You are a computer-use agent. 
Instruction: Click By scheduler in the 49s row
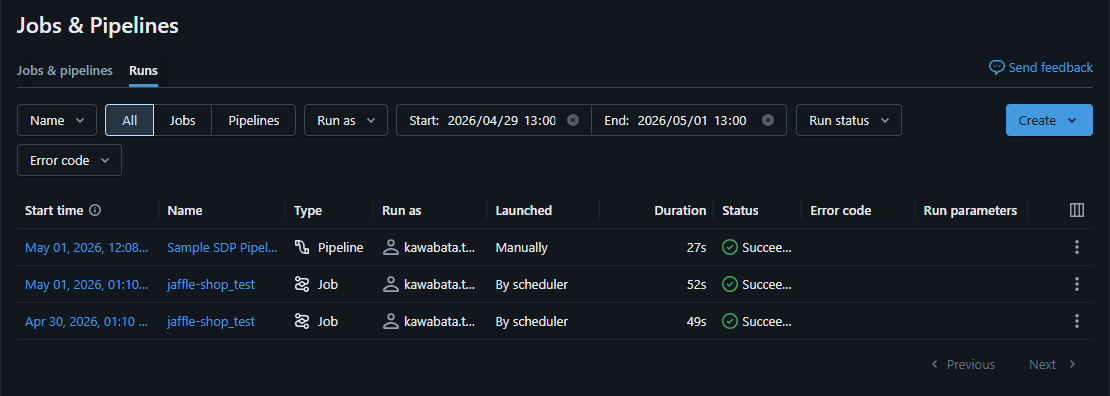(531, 321)
